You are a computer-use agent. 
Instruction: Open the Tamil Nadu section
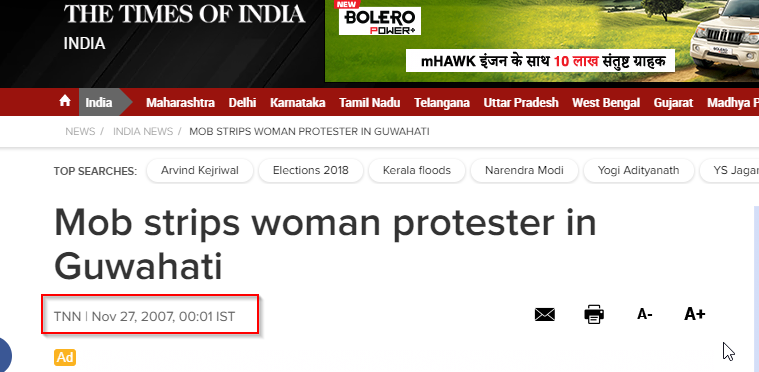[x=370, y=103]
